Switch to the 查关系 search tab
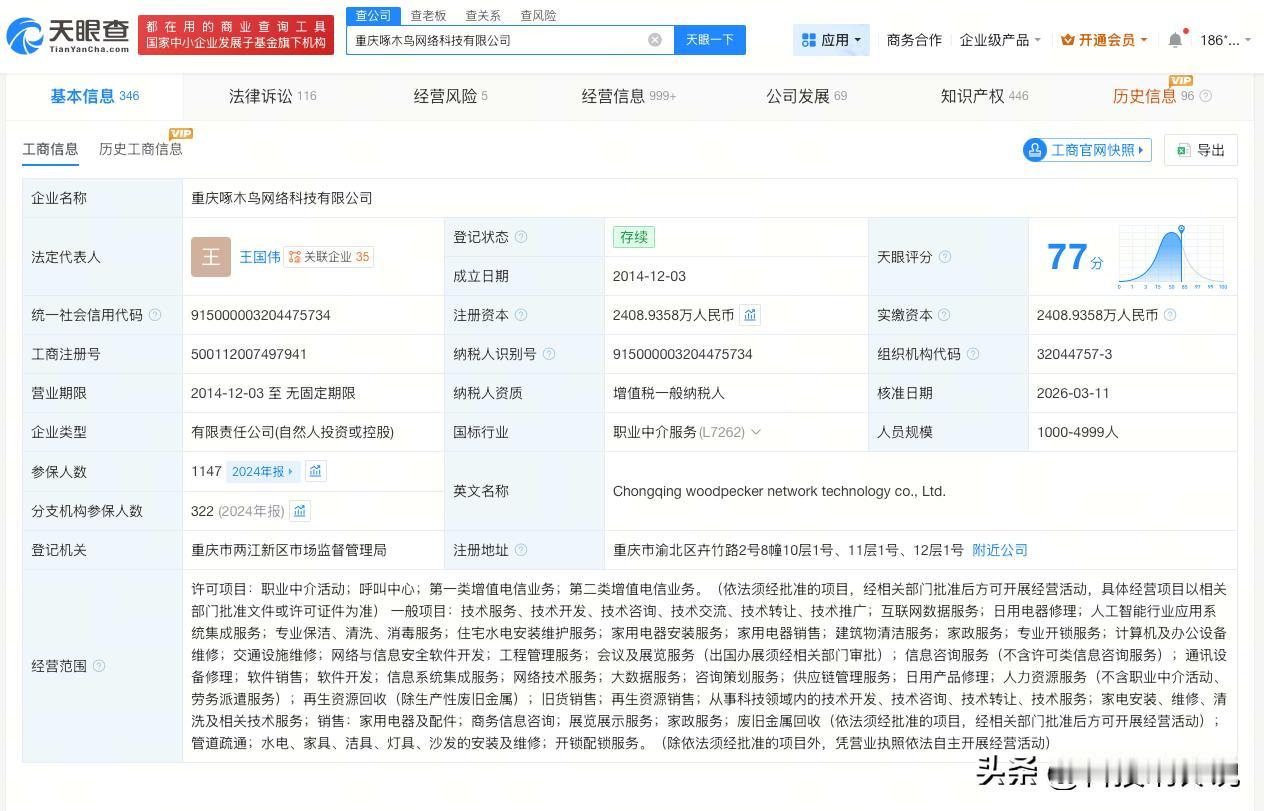 [x=483, y=15]
